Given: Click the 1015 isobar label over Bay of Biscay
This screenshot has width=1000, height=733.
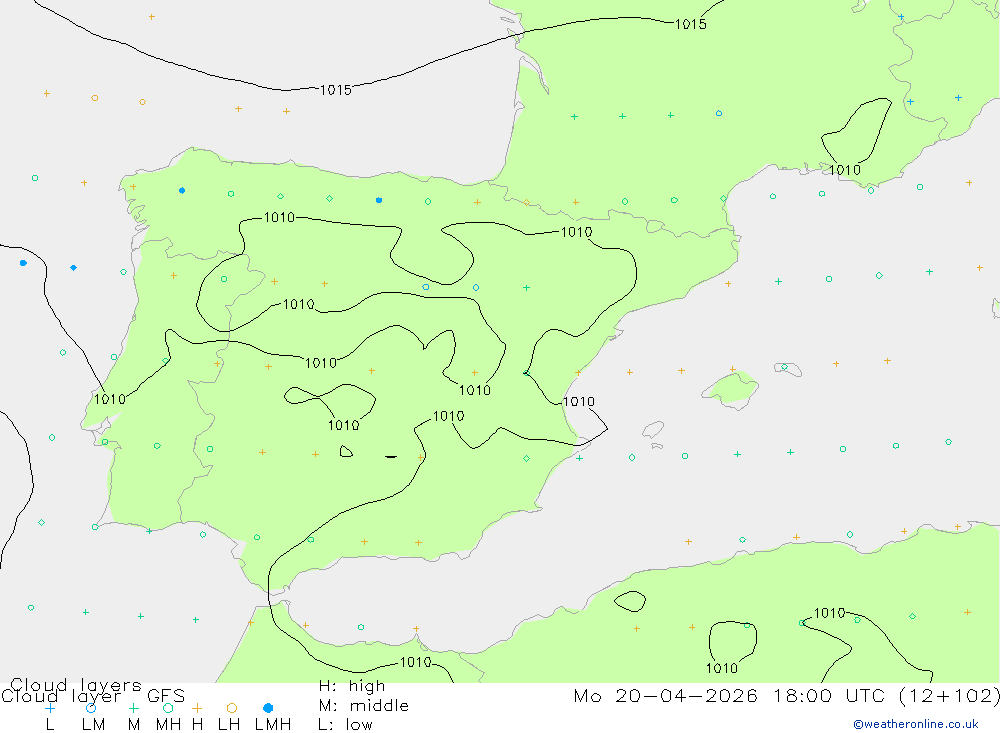Looking at the screenshot, I should point(335,90).
